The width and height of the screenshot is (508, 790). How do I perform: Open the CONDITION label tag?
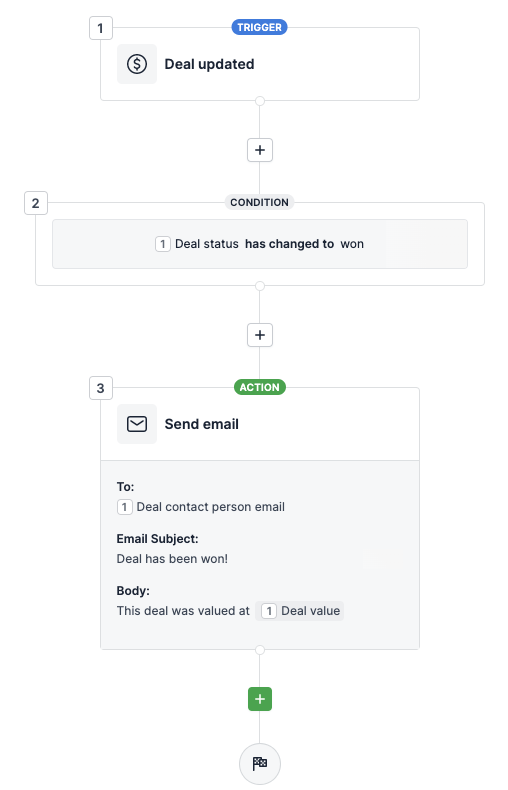(x=260, y=202)
